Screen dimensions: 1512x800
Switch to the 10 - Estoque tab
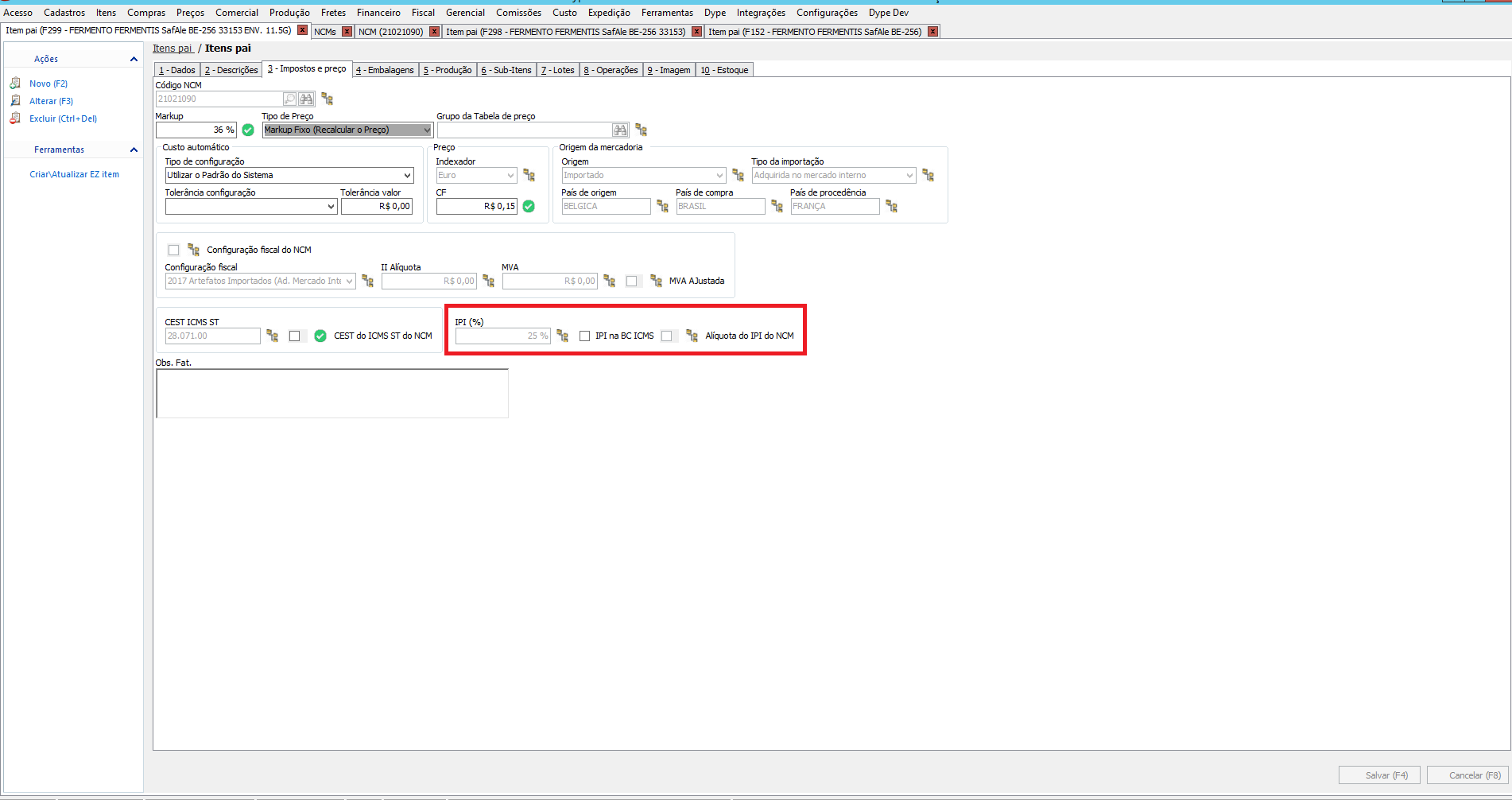(724, 70)
